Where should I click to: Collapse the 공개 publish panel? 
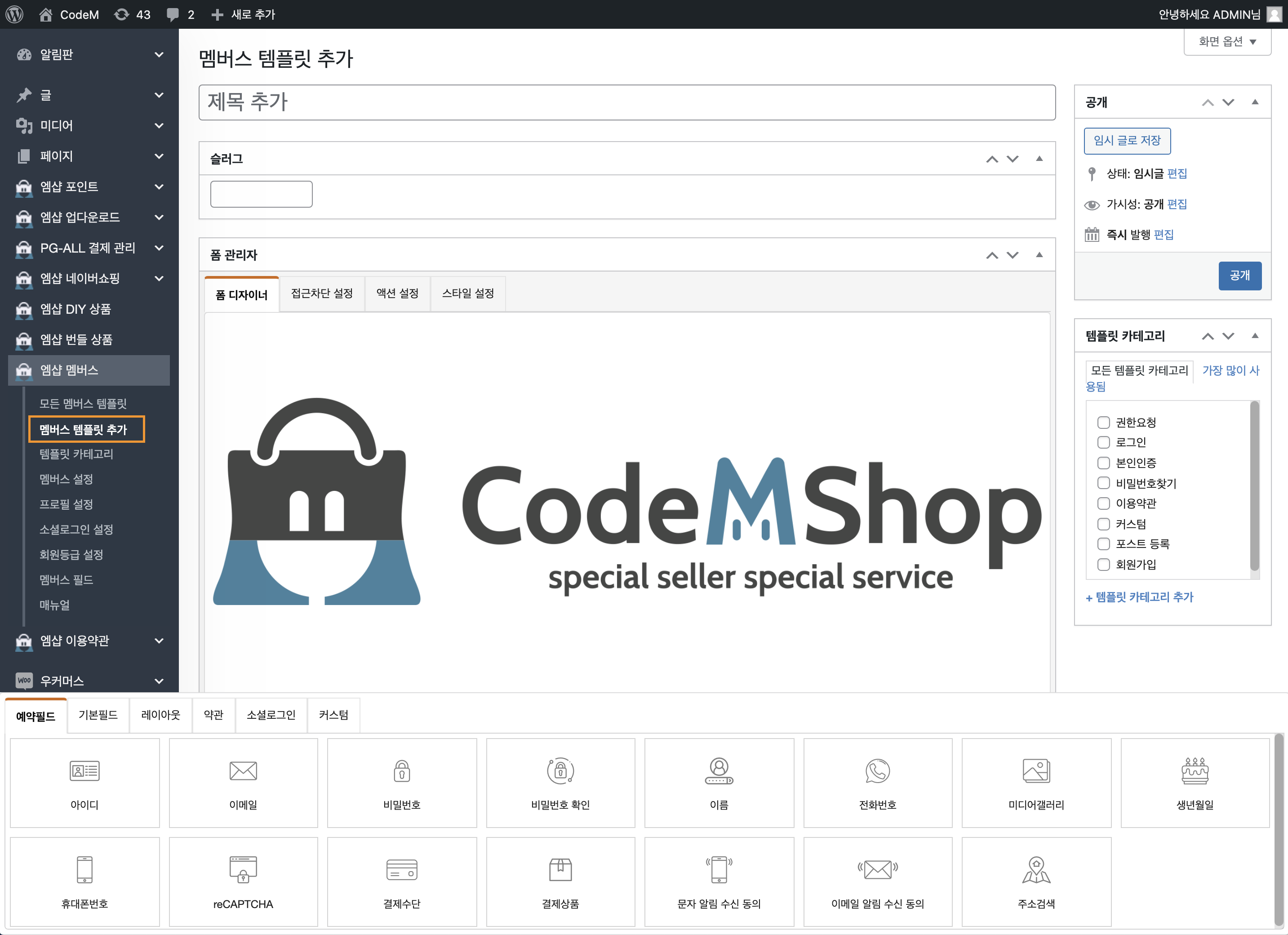point(1255,102)
